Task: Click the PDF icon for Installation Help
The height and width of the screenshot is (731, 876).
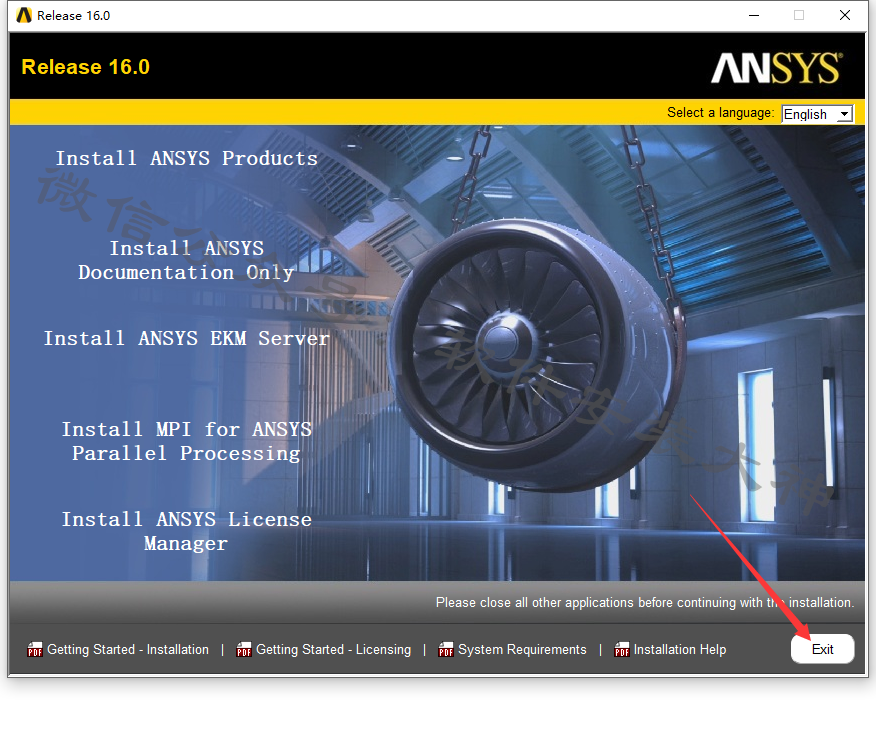Action: coord(622,650)
